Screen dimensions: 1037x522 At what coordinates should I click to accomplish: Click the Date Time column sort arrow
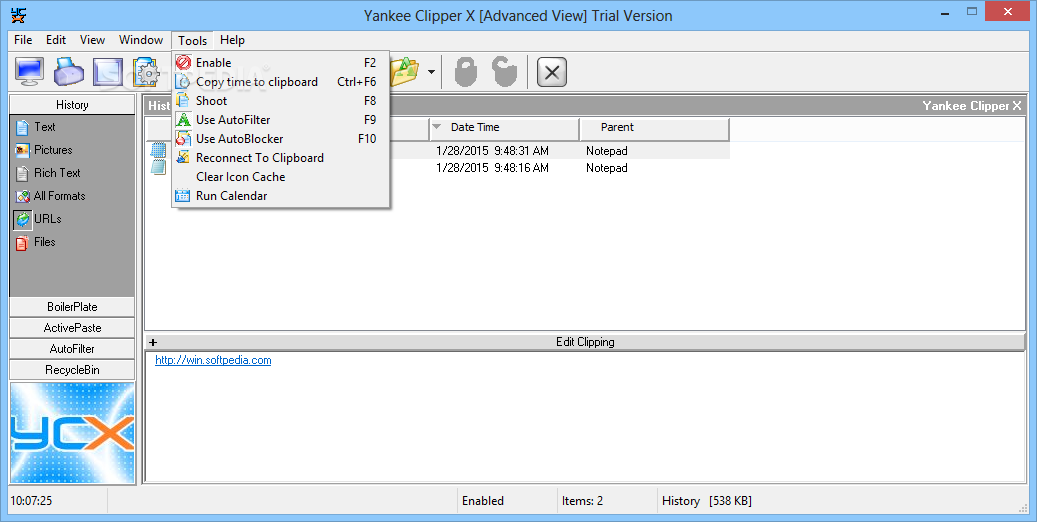pyautogui.click(x=436, y=127)
